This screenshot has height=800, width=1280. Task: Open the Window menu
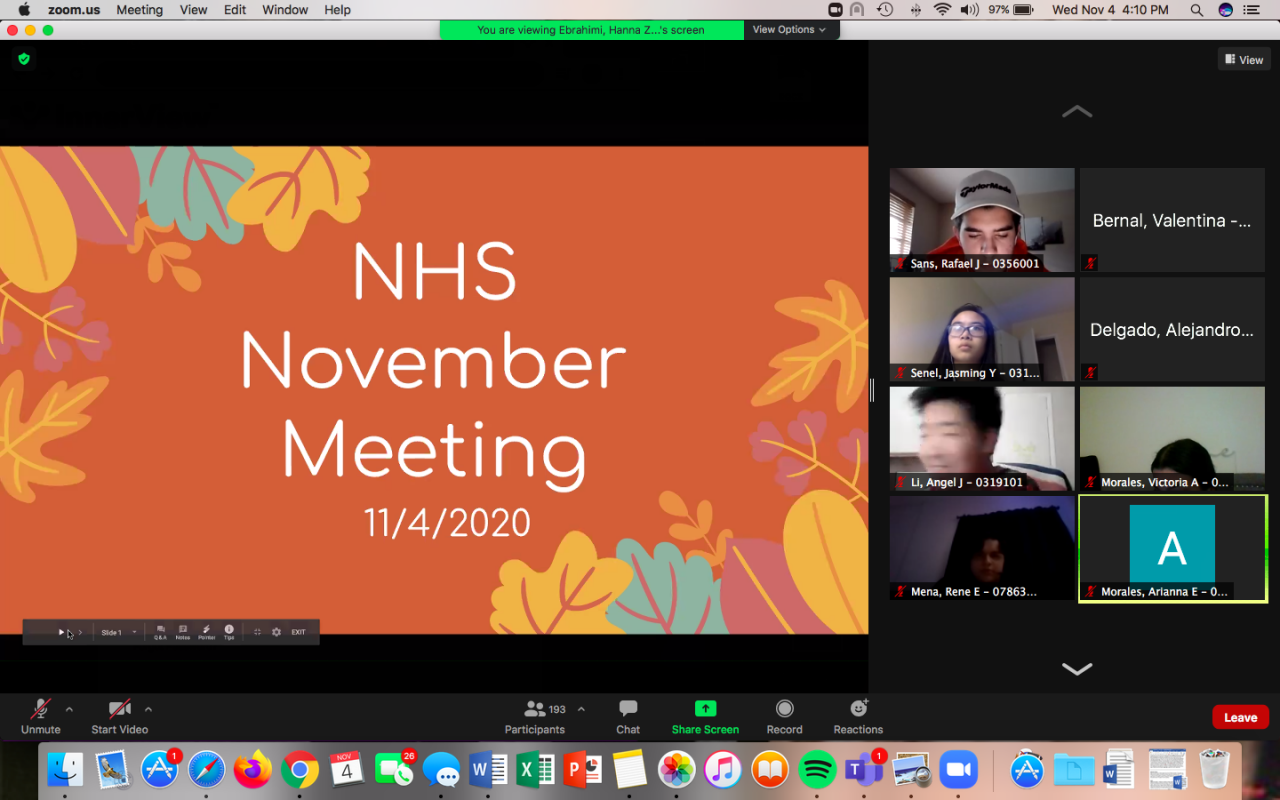coord(285,10)
